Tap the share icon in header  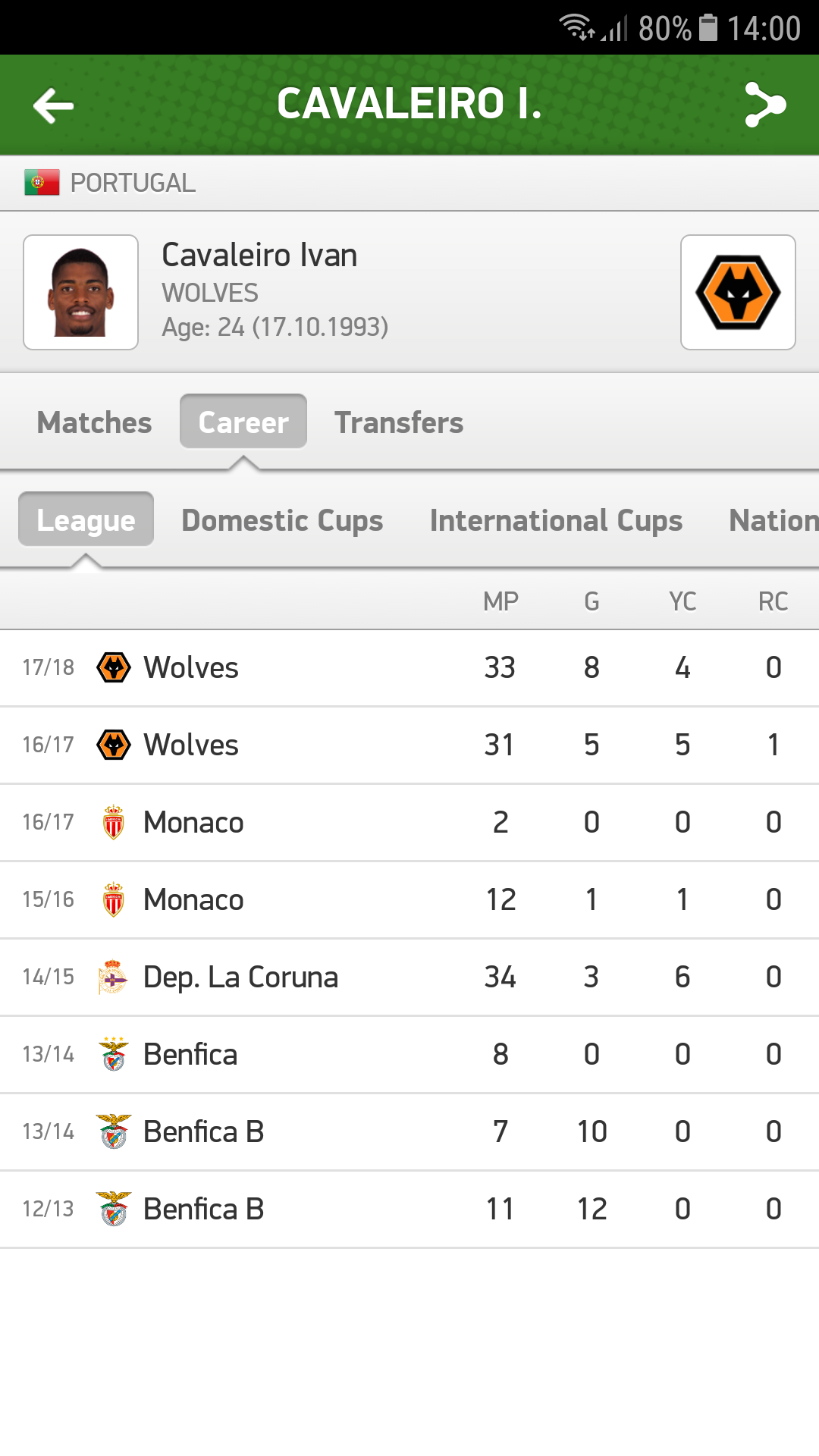point(764,105)
